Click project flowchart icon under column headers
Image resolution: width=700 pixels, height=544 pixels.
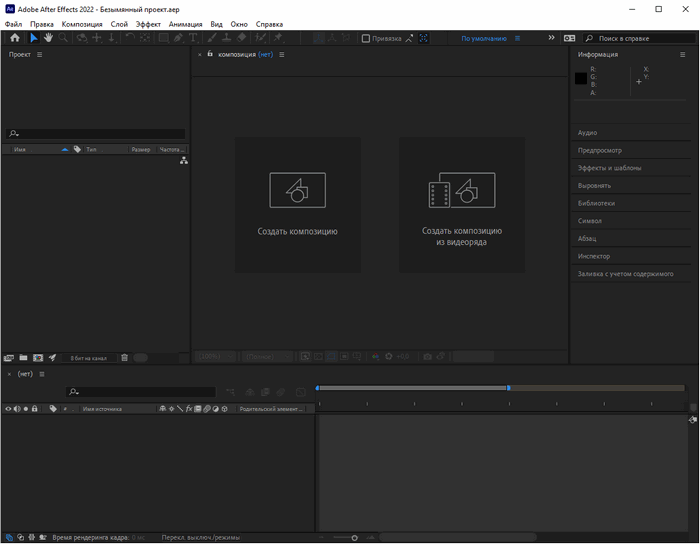[183, 160]
